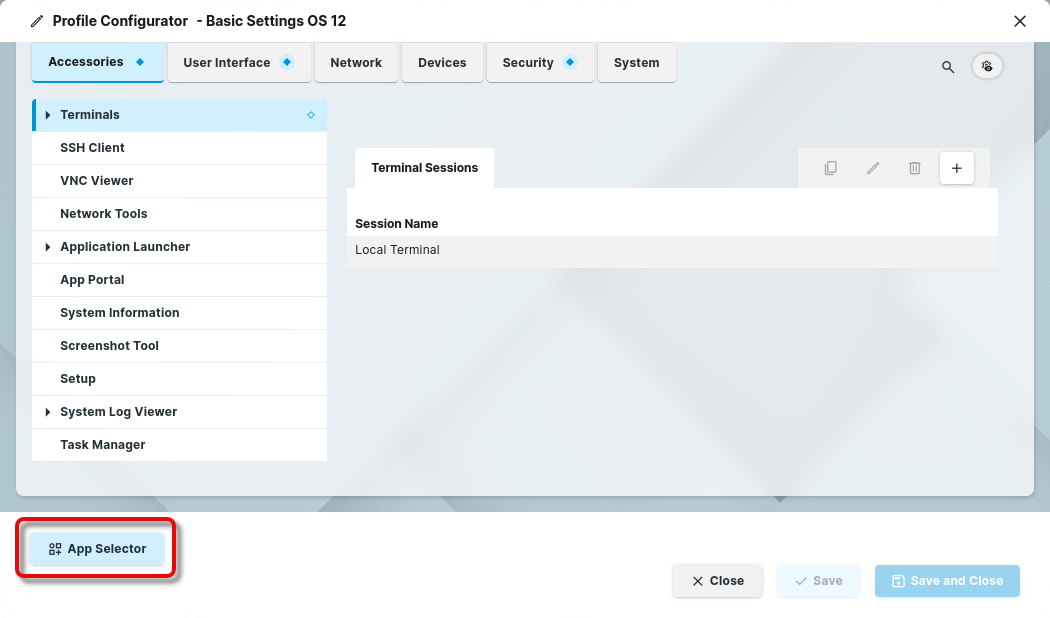
Task: Click the trash delete session icon
Action: point(914,168)
